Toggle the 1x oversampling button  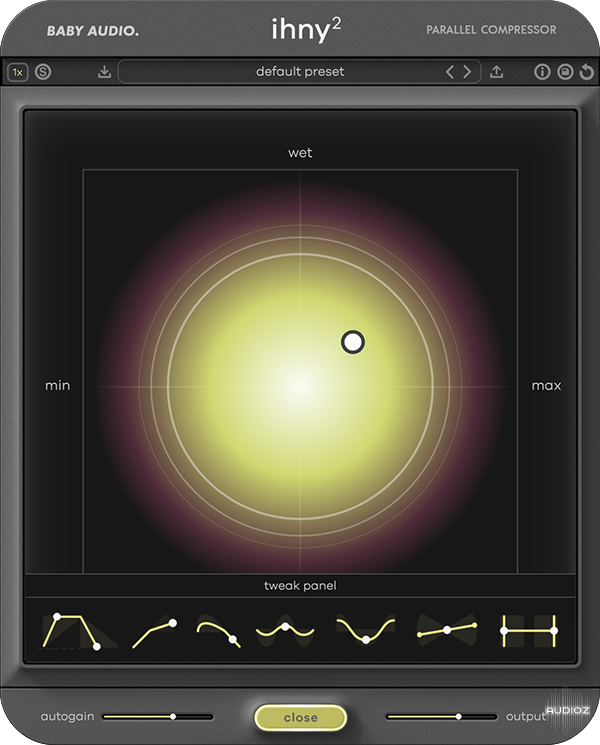(18, 72)
